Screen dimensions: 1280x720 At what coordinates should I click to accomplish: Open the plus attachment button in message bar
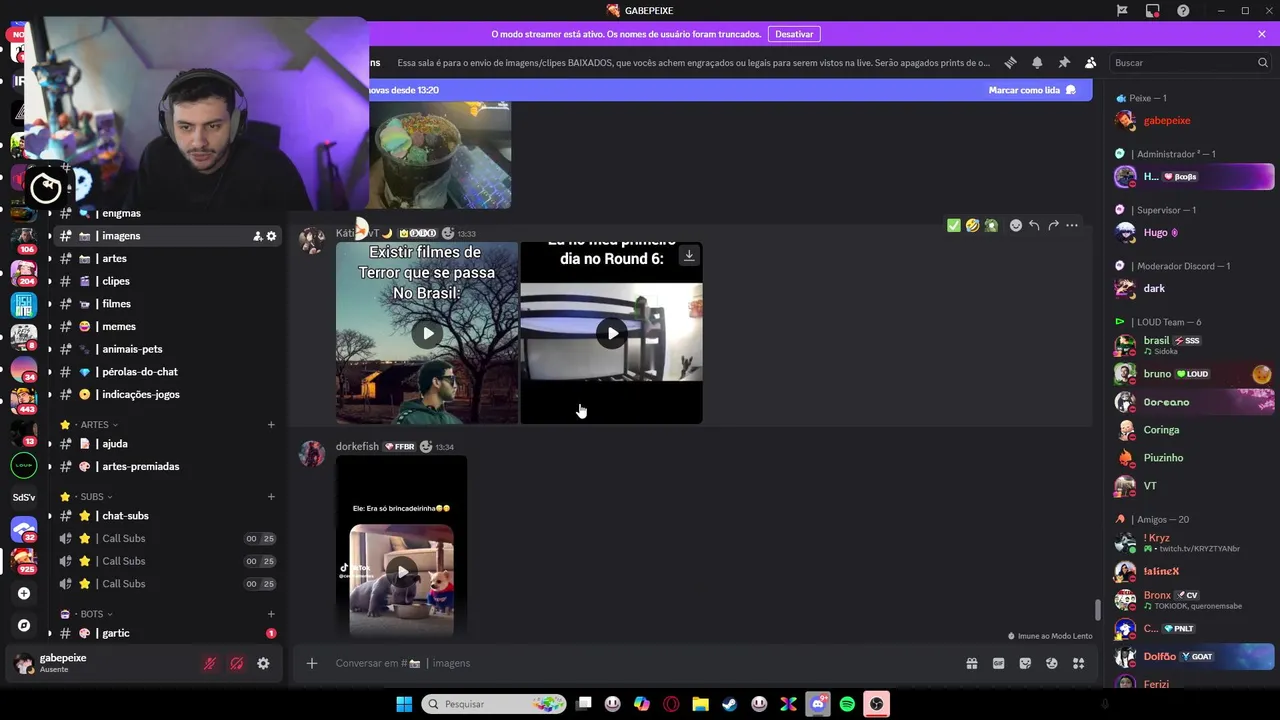312,663
